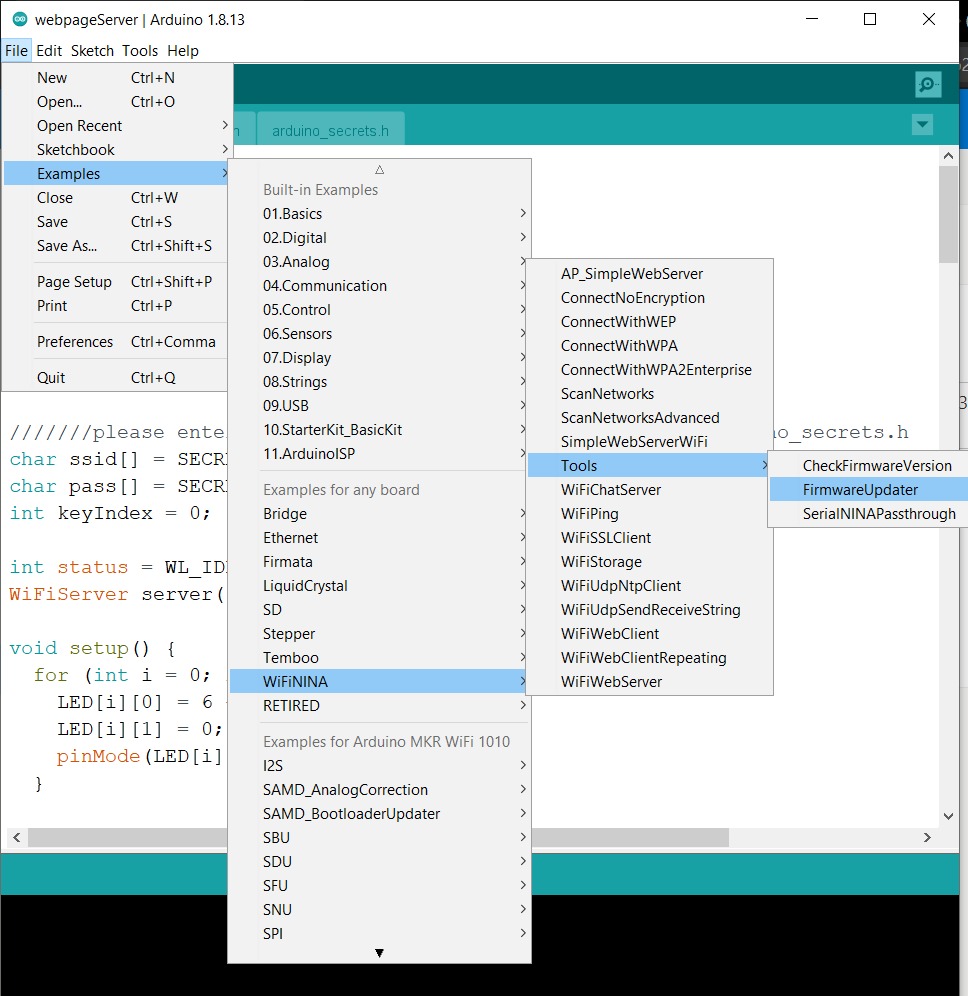Open the Tools menu in menu bar

[x=140, y=51]
